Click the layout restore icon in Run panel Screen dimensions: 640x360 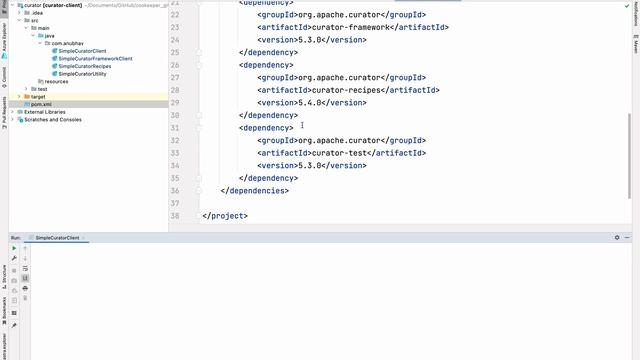click(14, 313)
